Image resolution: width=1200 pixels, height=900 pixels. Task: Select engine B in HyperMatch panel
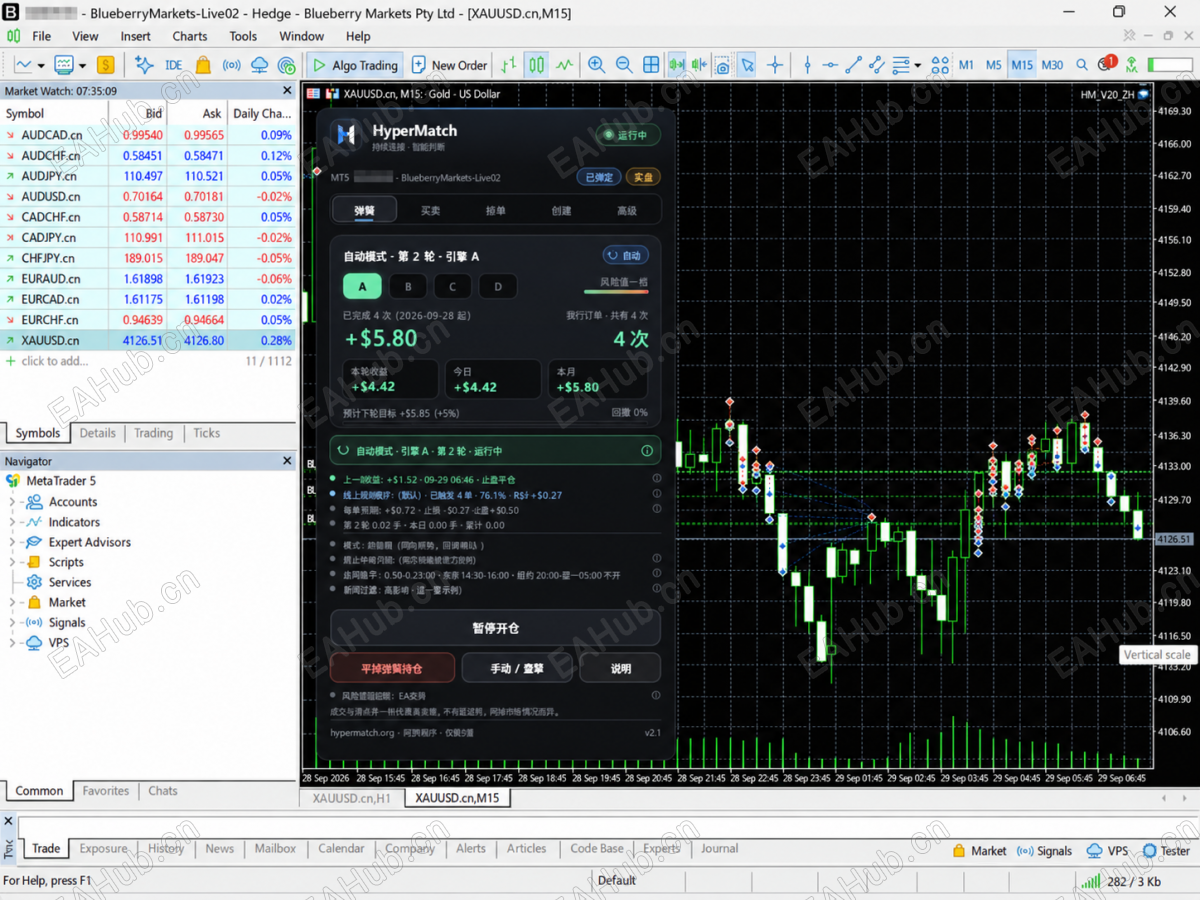click(408, 287)
